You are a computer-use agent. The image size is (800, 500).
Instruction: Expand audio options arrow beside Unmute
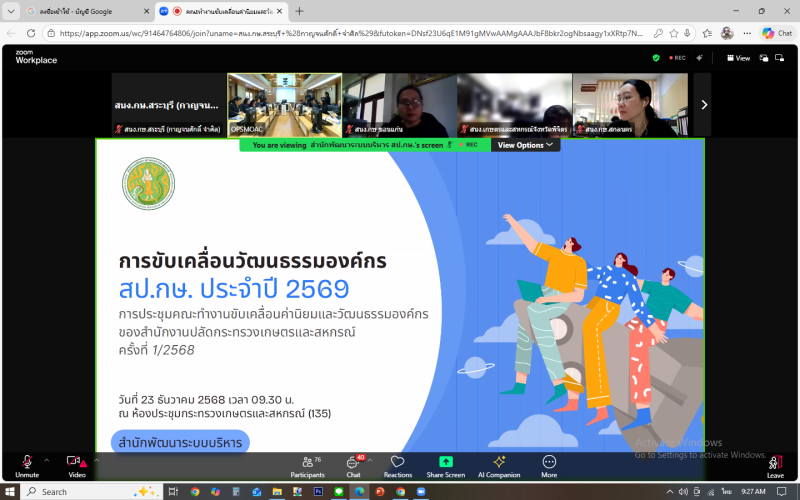click(47, 460)
